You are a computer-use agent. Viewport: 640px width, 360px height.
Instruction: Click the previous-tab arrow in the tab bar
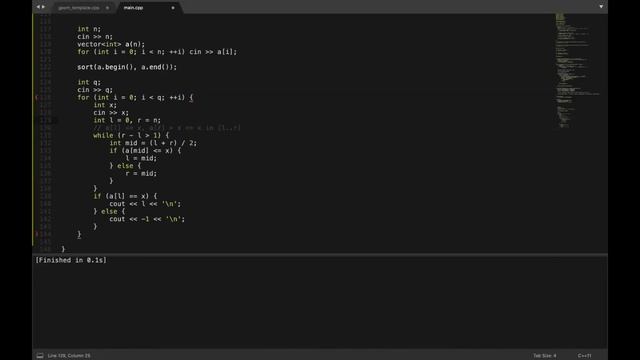click(38, 7)
